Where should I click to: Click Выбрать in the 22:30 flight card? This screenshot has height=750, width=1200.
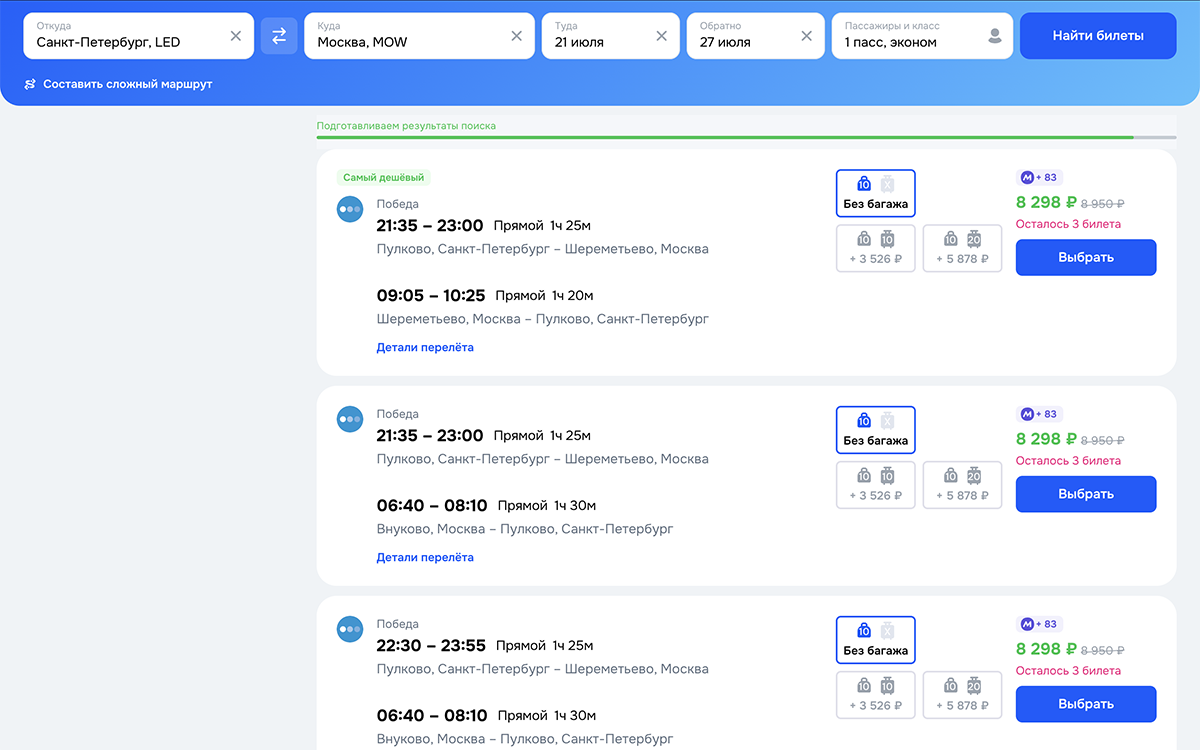(1086, 704)
